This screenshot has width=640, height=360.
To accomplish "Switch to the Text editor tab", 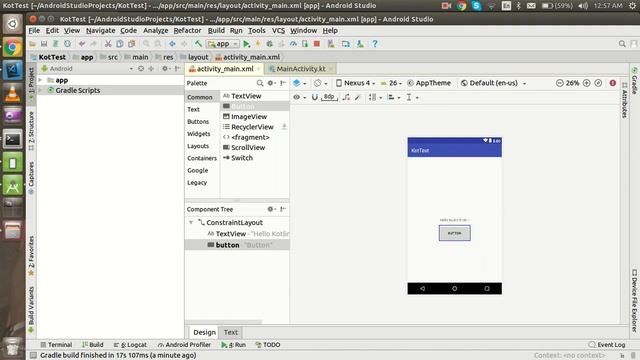I will (231, 332).
